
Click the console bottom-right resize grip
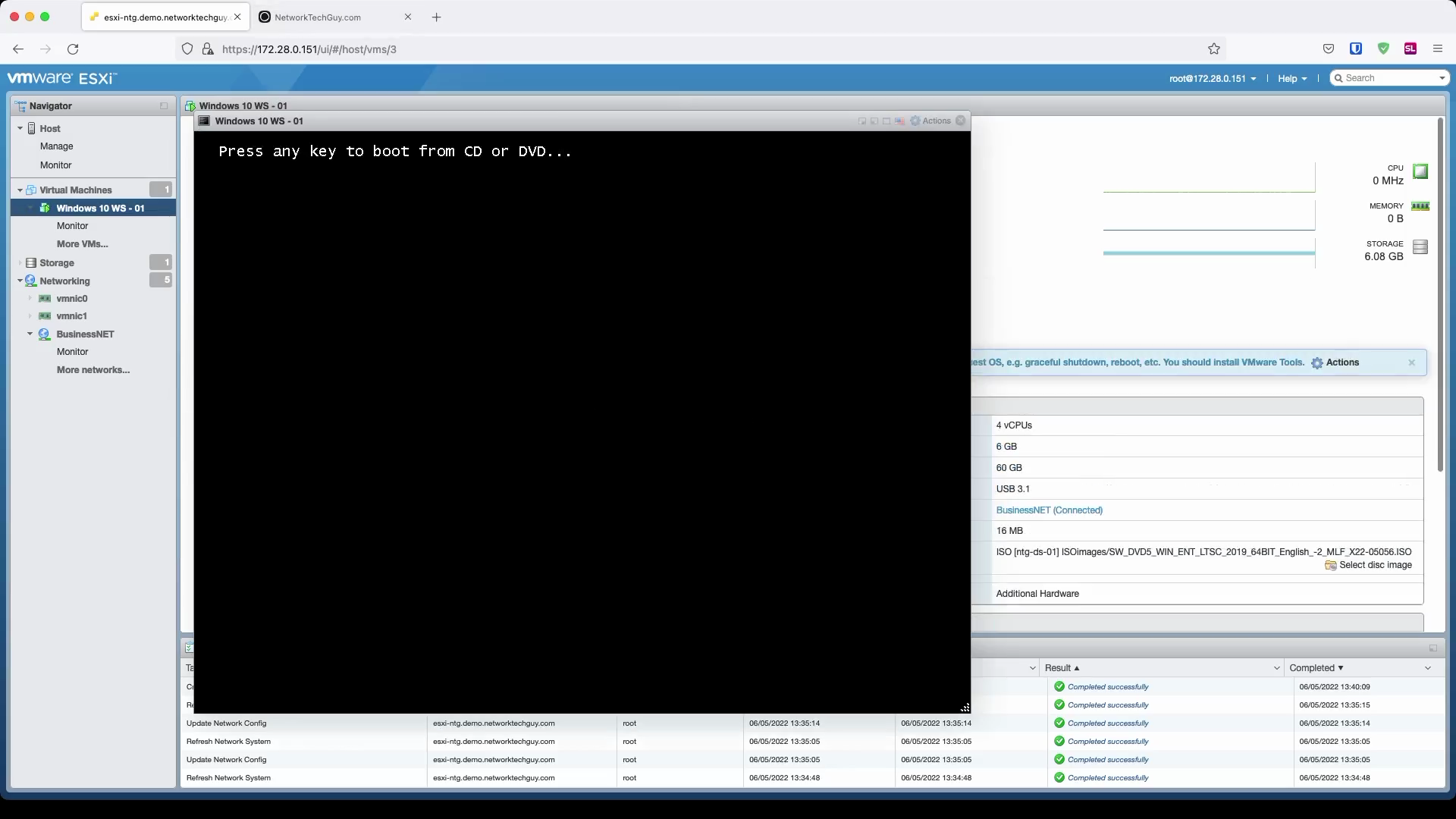[x=965, y=708]
